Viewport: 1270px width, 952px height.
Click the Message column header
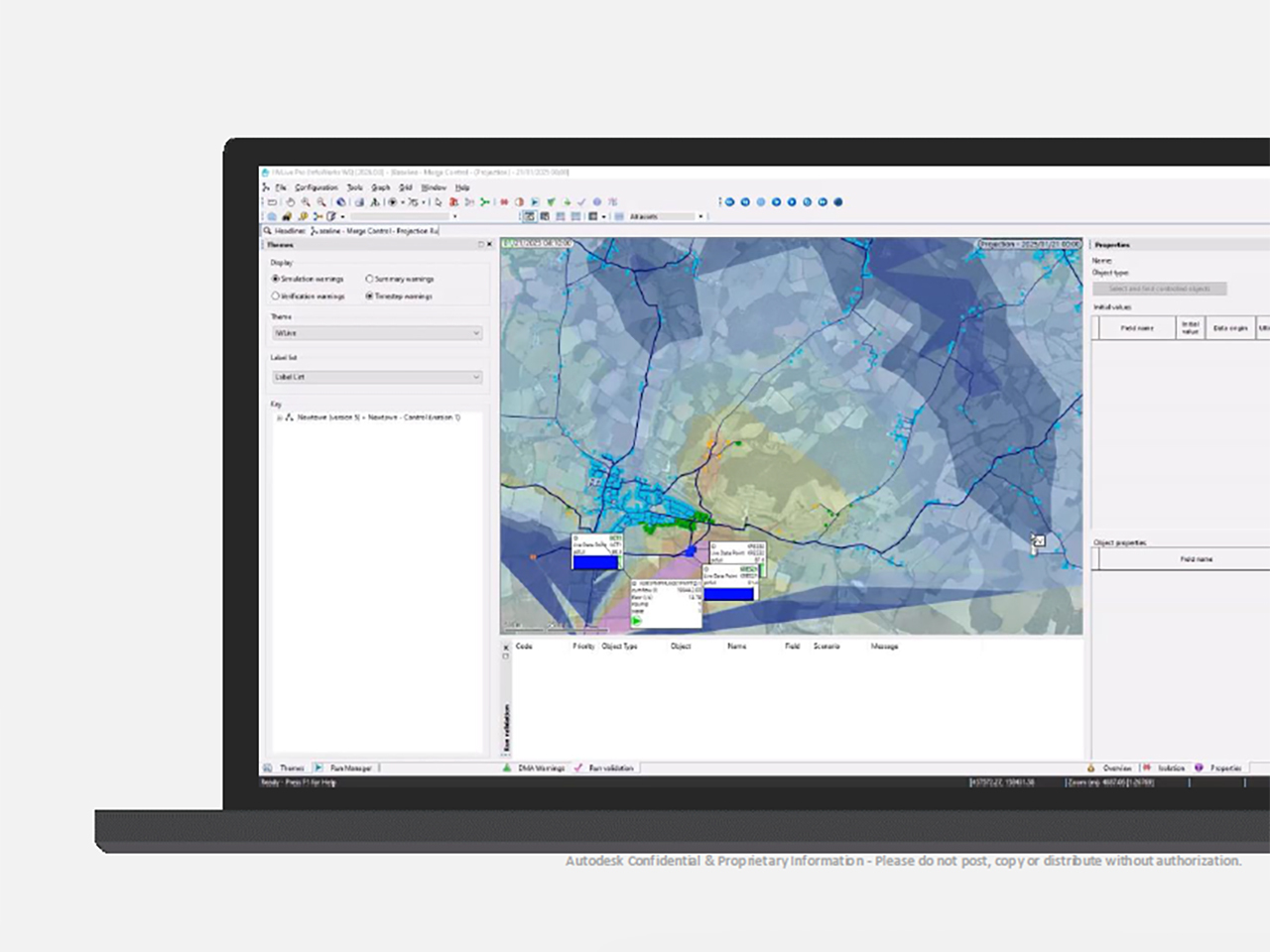pyautogui.click(x=884, y=647)
